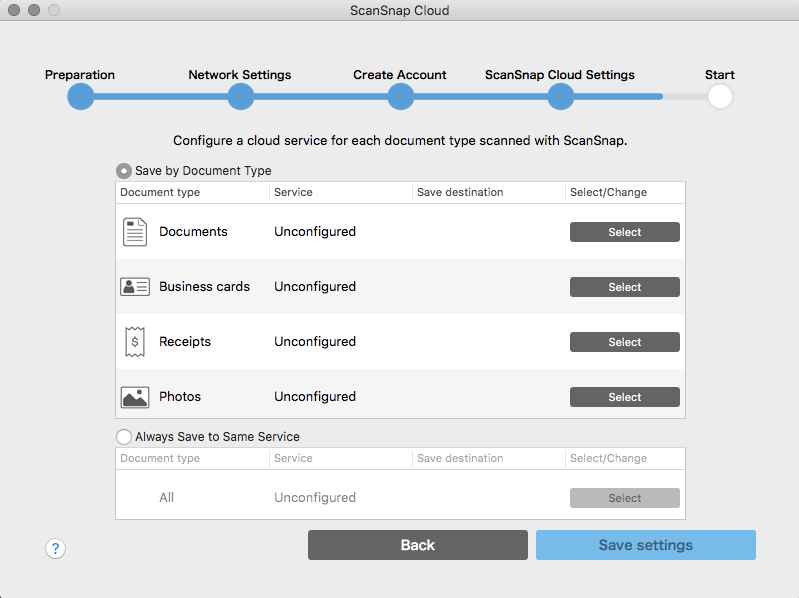
Task: Click the Unconfigured status in the Documents row
Action: [x=315, y=232]
